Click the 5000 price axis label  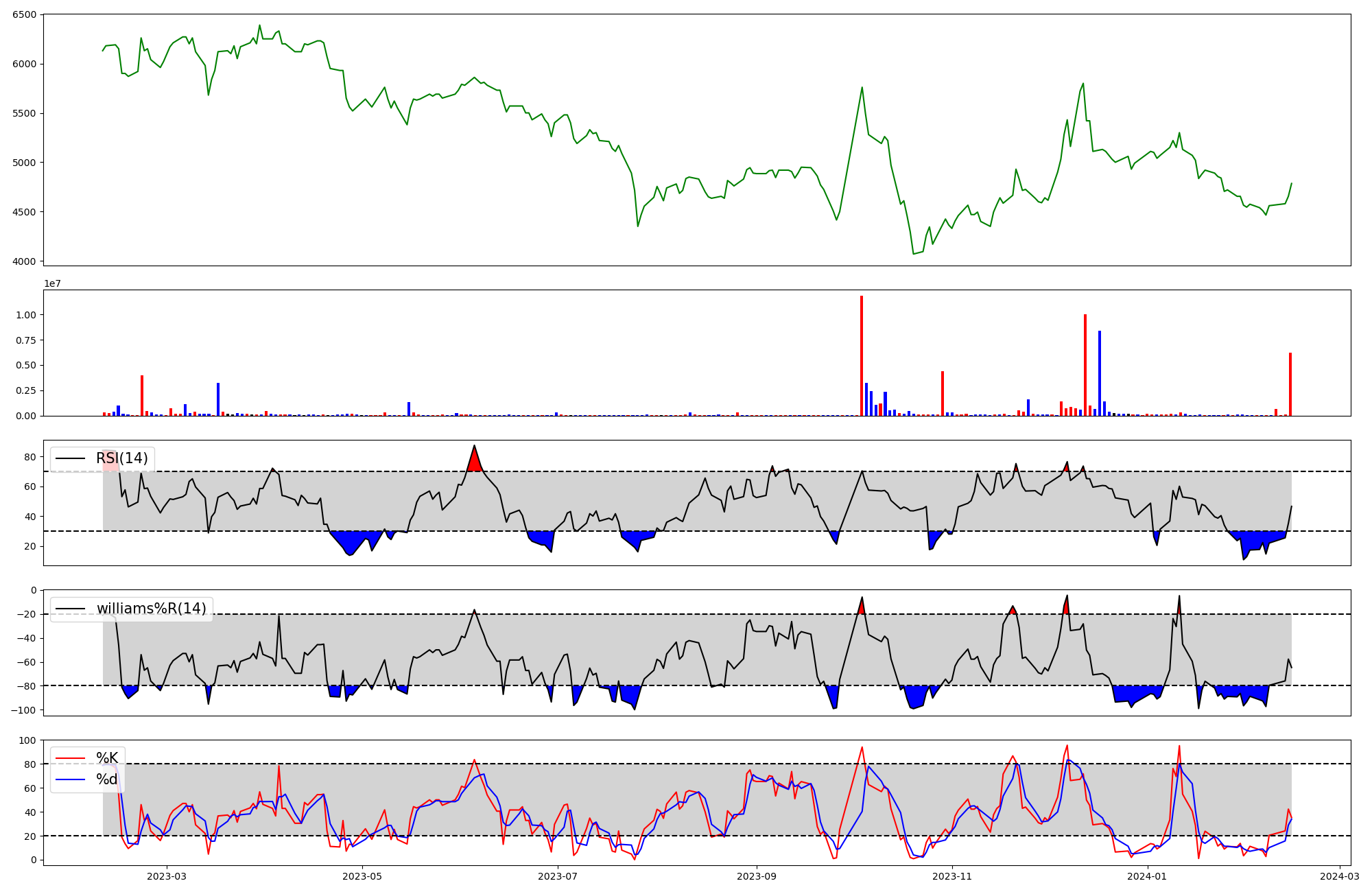[25, 163]
